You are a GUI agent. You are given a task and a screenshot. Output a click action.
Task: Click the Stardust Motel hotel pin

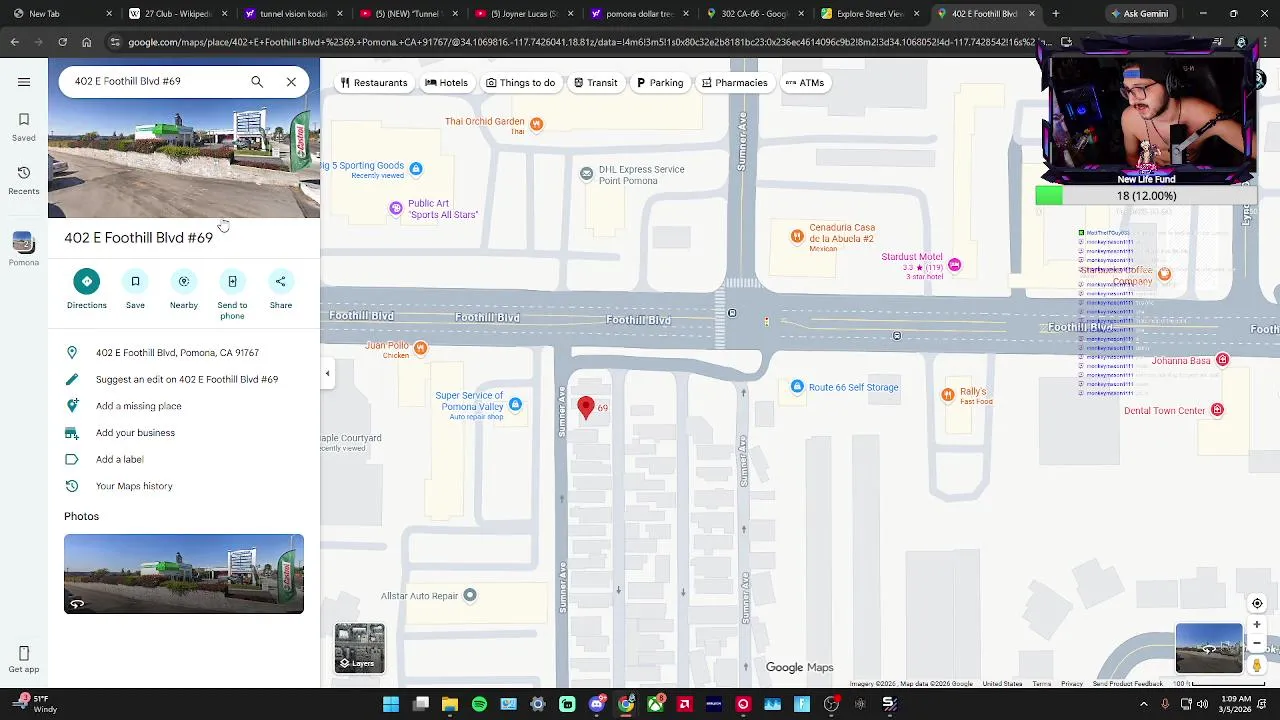tap(955, 265)
